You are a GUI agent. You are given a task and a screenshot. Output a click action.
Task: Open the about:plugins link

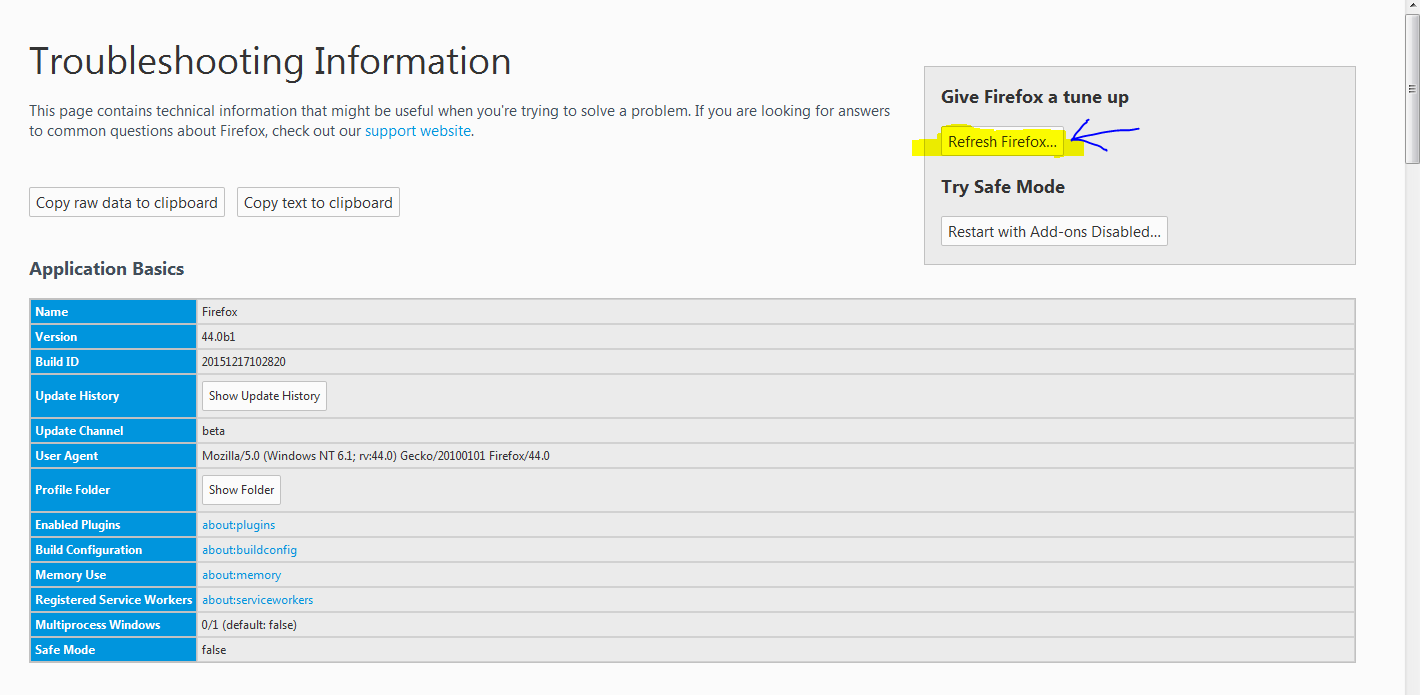click(x=238, y=525)
